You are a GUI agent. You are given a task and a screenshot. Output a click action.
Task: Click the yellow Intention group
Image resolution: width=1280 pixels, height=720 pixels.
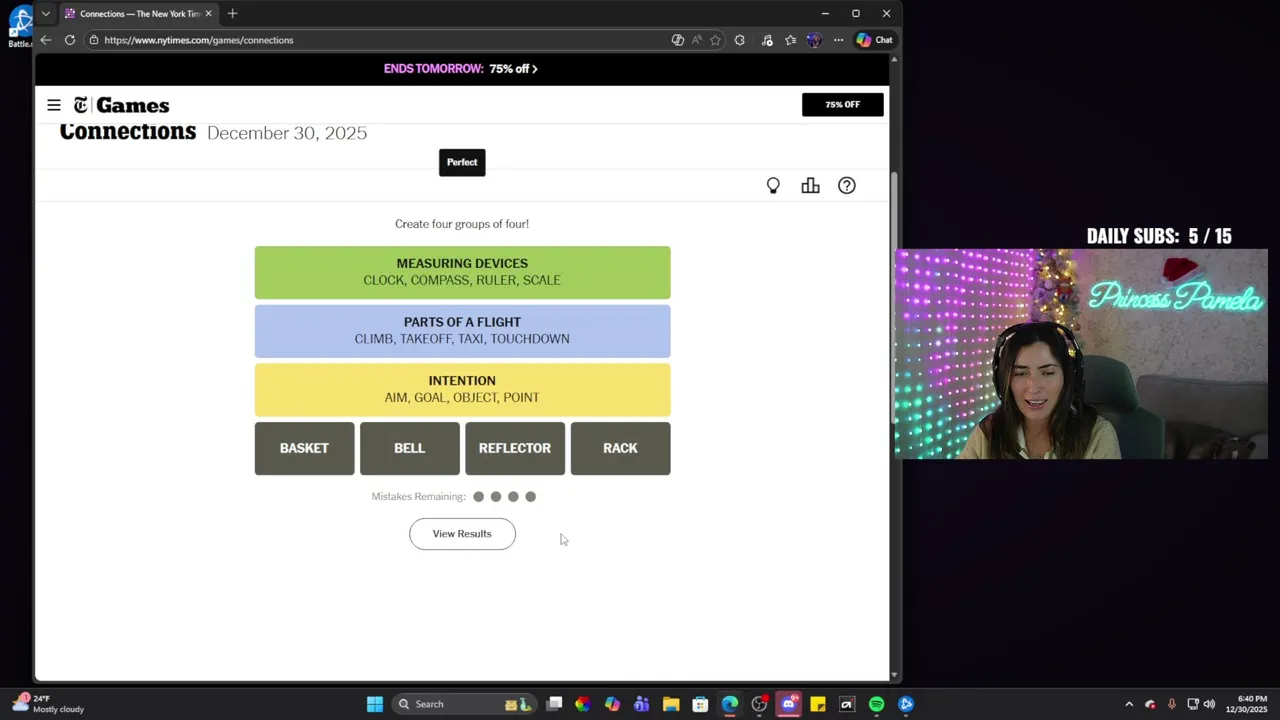point(462,389)
